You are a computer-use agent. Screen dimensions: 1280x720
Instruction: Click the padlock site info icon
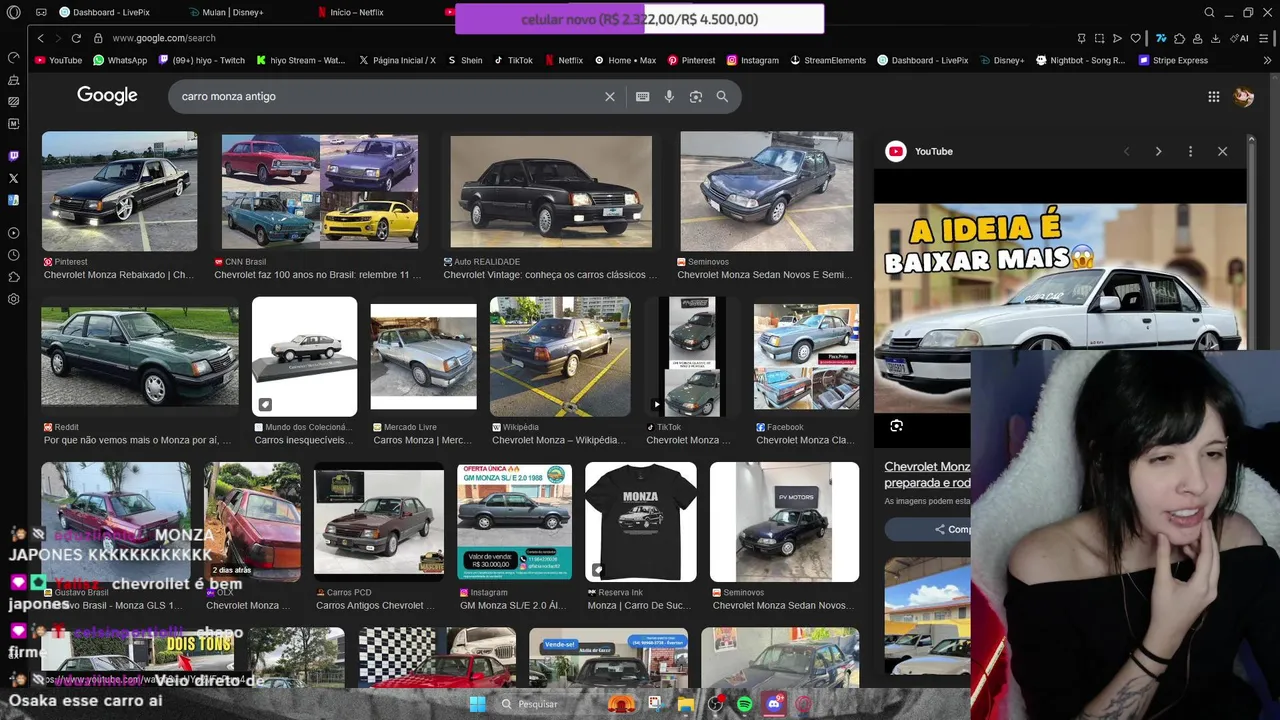(x=98, y=38)
